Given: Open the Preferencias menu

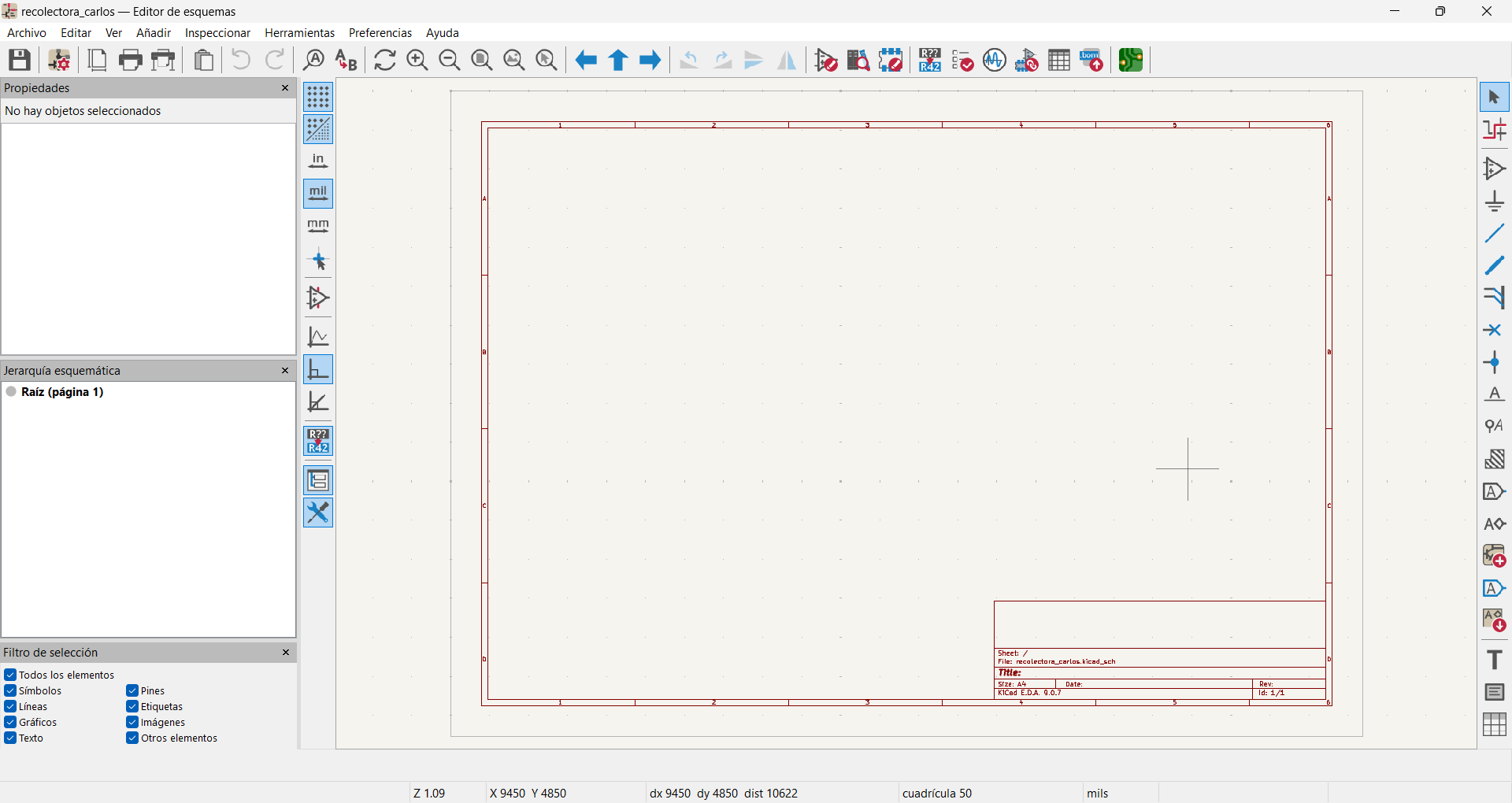Looking at the screenshot, I should 380,33.
